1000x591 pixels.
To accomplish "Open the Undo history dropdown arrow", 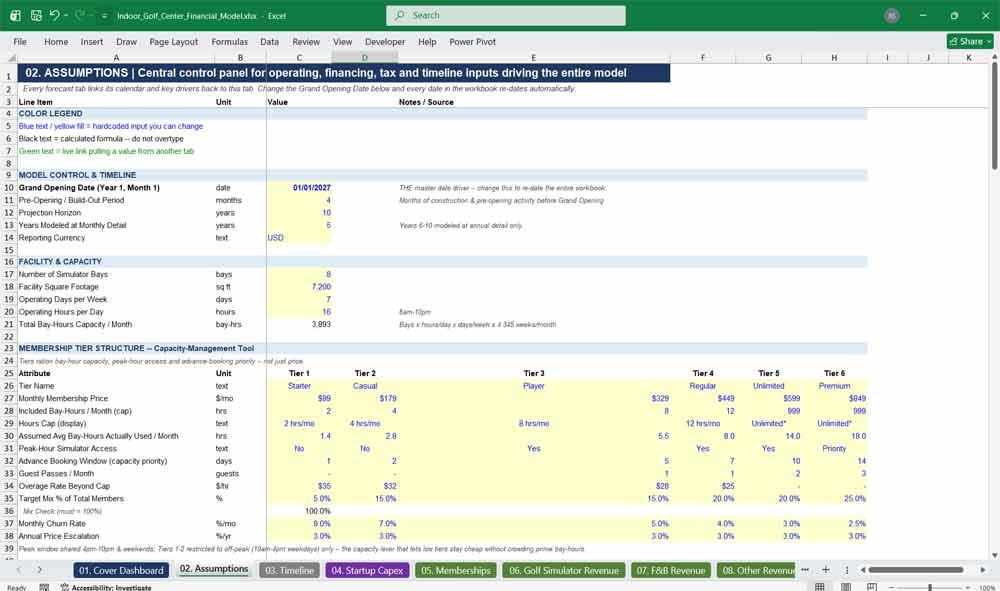I will click(x=66, y=15).
